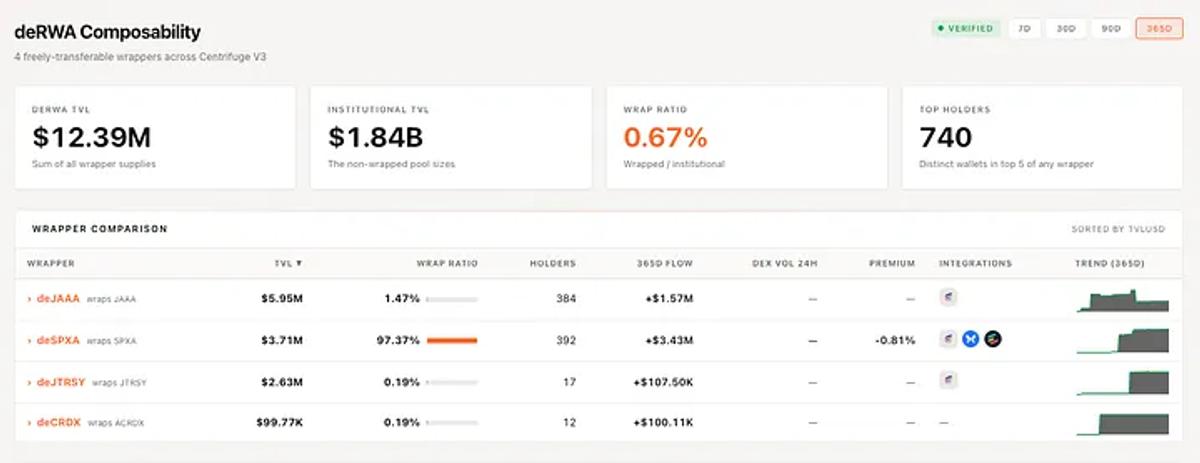Viewport: 1200px width, 463px height.
Task: Click the deCRDX wrap ratio bar
Action: coord(452,422)
